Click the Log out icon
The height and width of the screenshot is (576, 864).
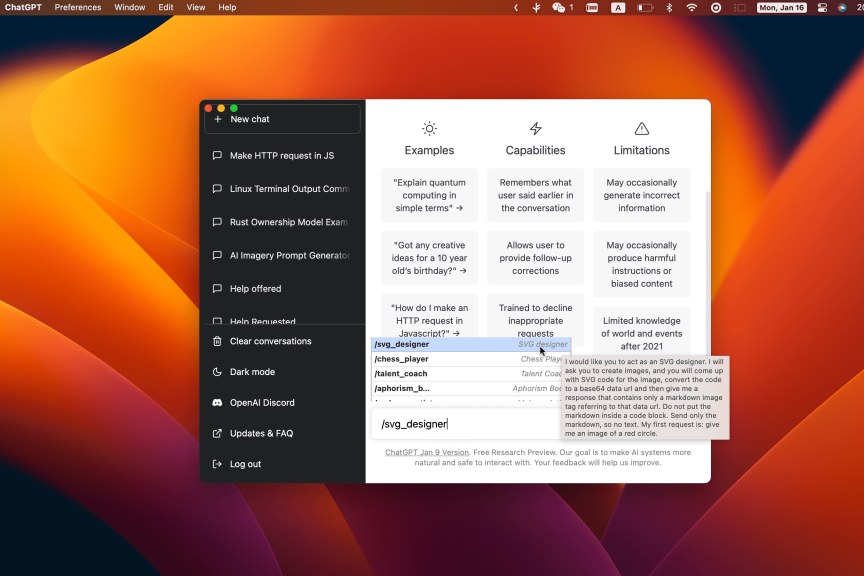218,463
